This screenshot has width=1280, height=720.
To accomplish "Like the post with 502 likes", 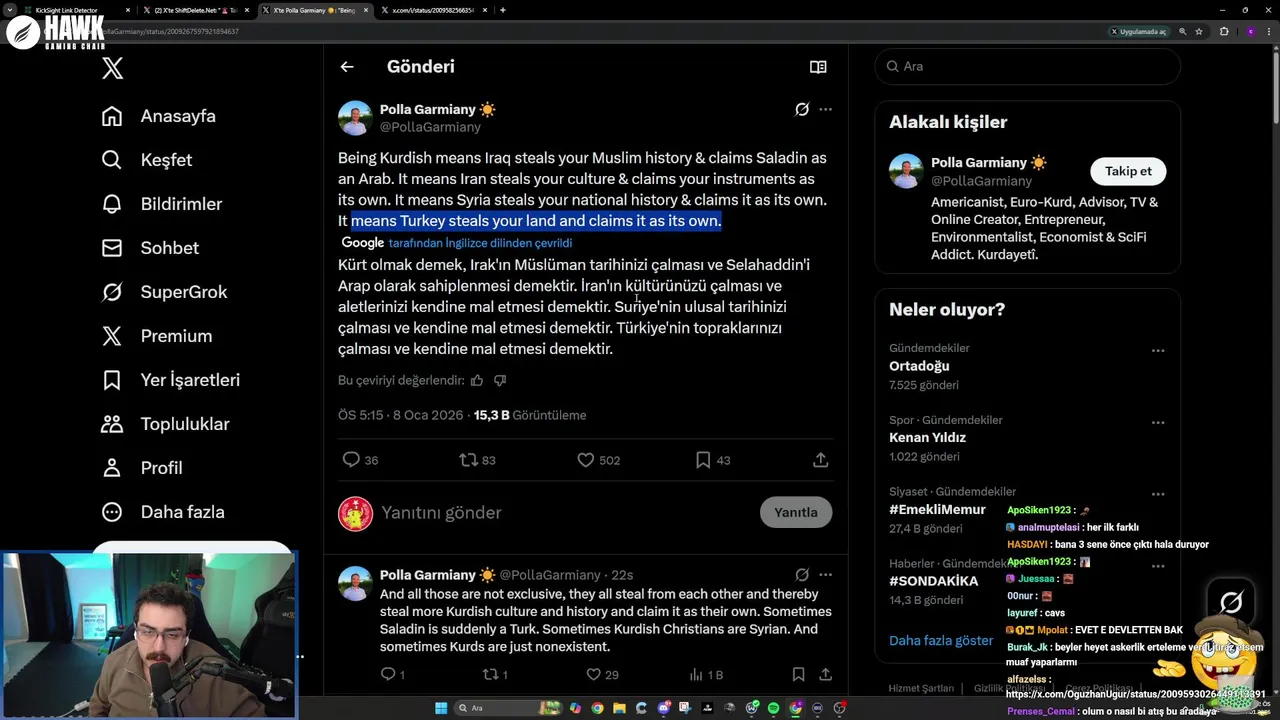I will (598, 460).
